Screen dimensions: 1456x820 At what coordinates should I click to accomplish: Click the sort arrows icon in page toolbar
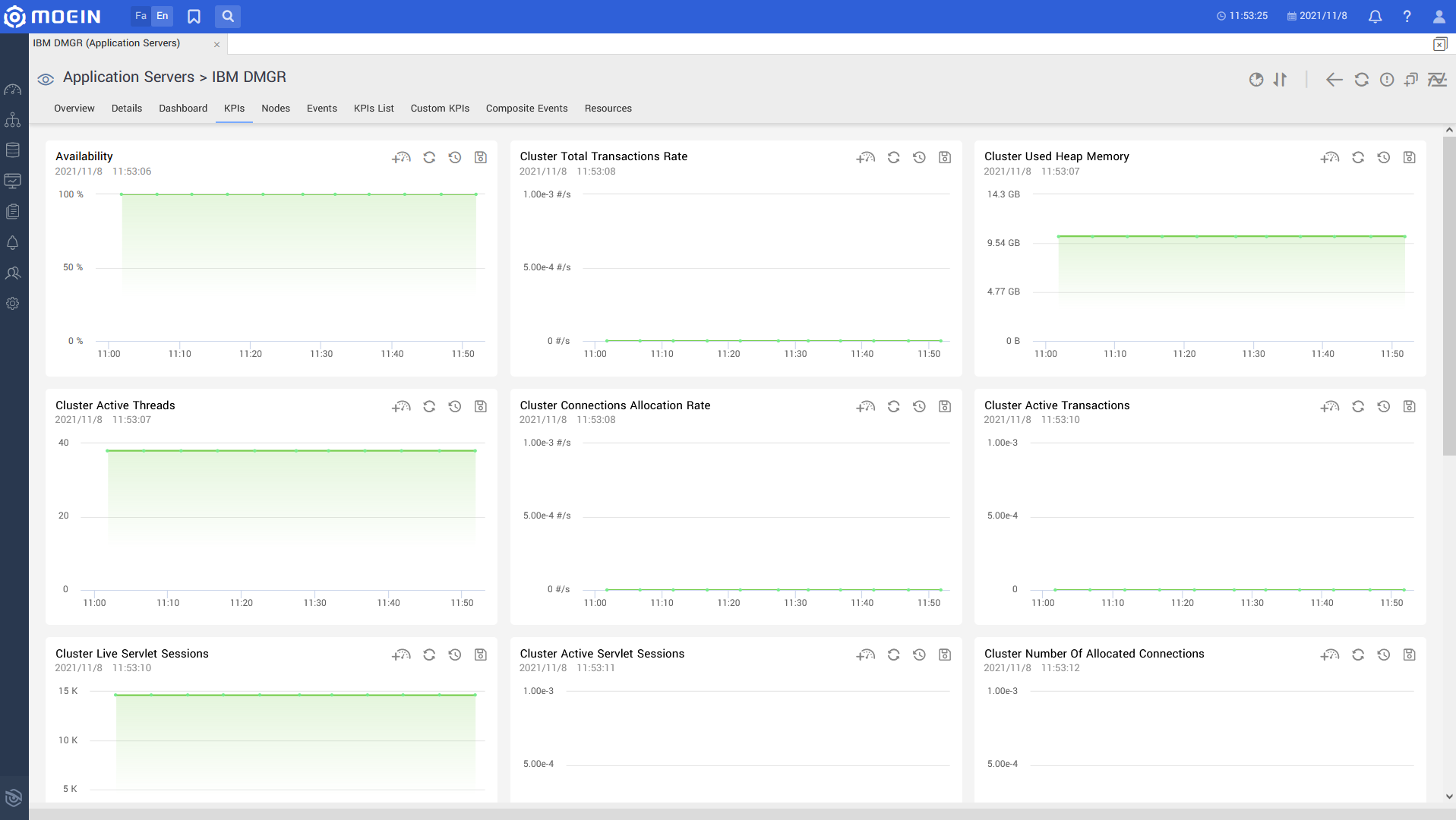tap(1281, 80)
